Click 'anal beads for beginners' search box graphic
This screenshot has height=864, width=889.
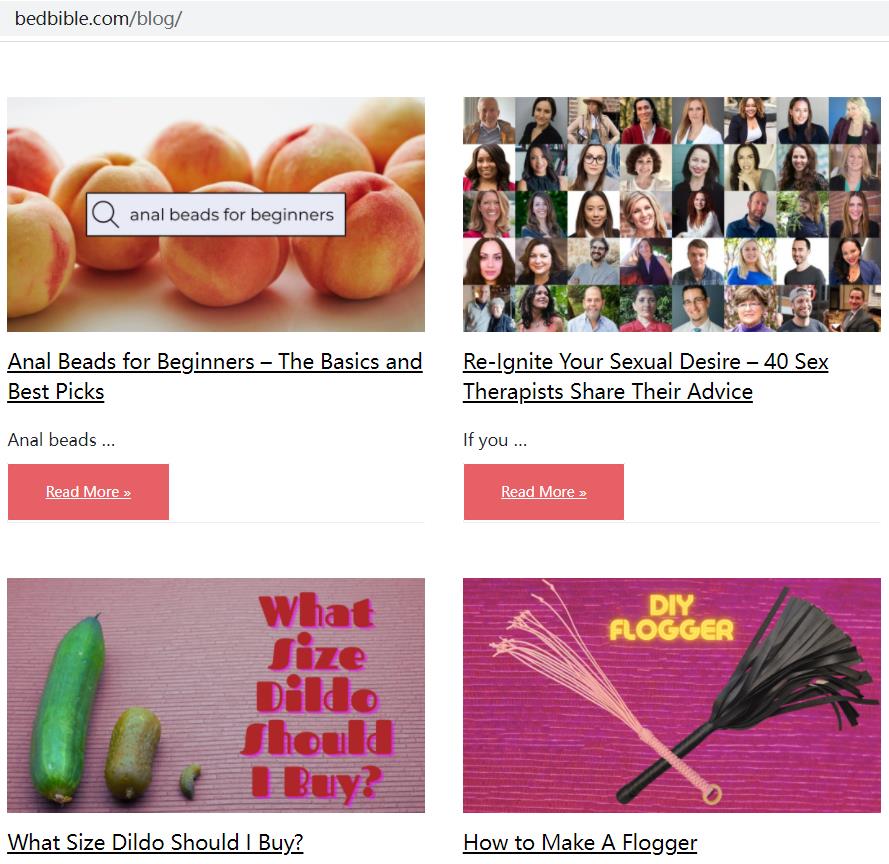pos(216,214)
